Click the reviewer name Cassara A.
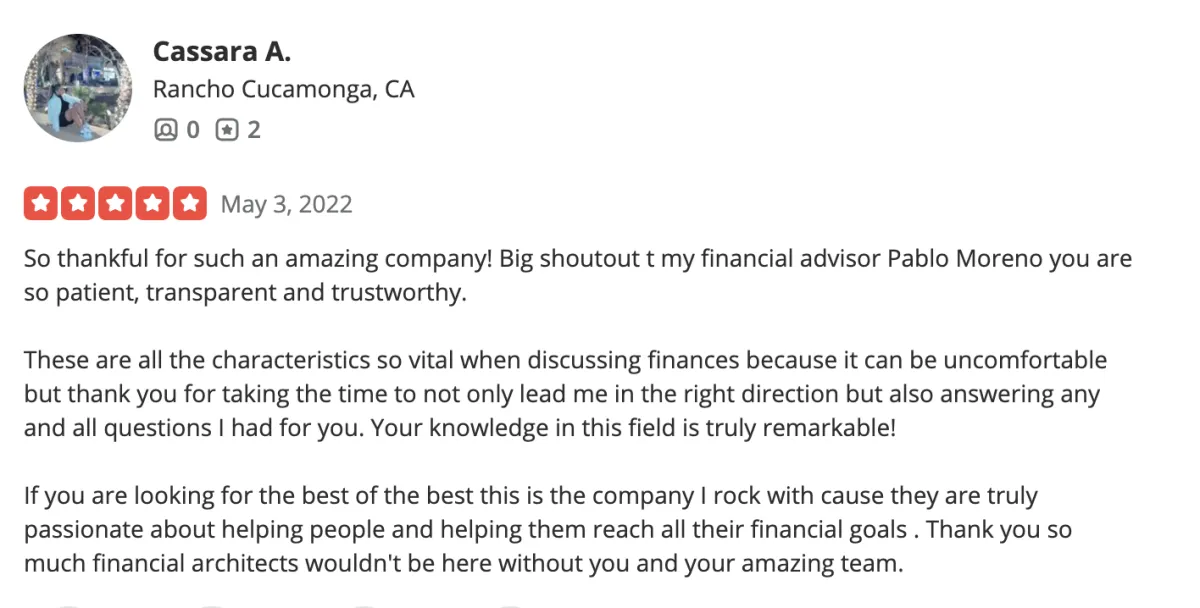 click(221, 51)
